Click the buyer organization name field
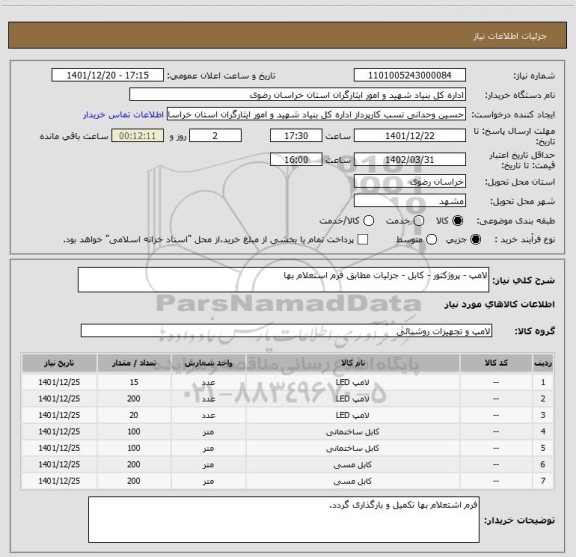 pyautogui.click(x=298, y=95)
